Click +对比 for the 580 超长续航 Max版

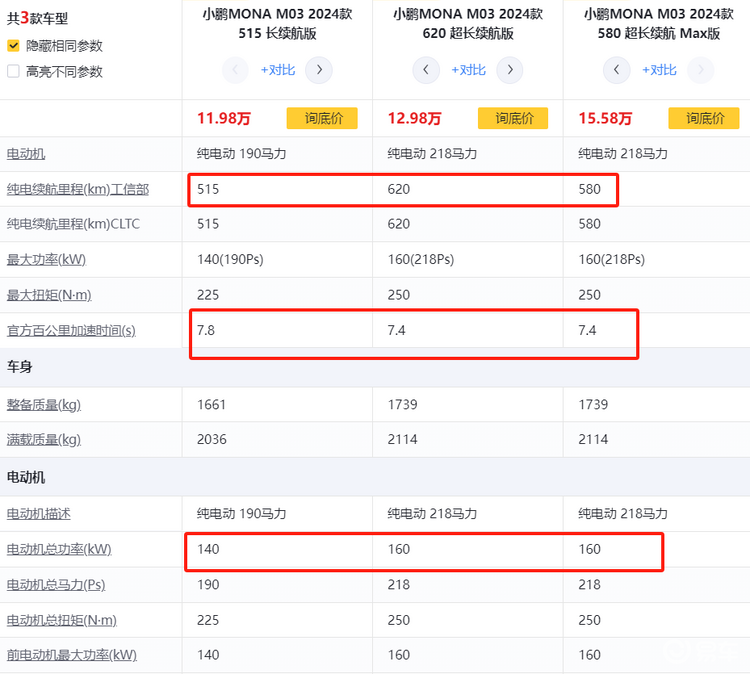click(x=659, y=70)
